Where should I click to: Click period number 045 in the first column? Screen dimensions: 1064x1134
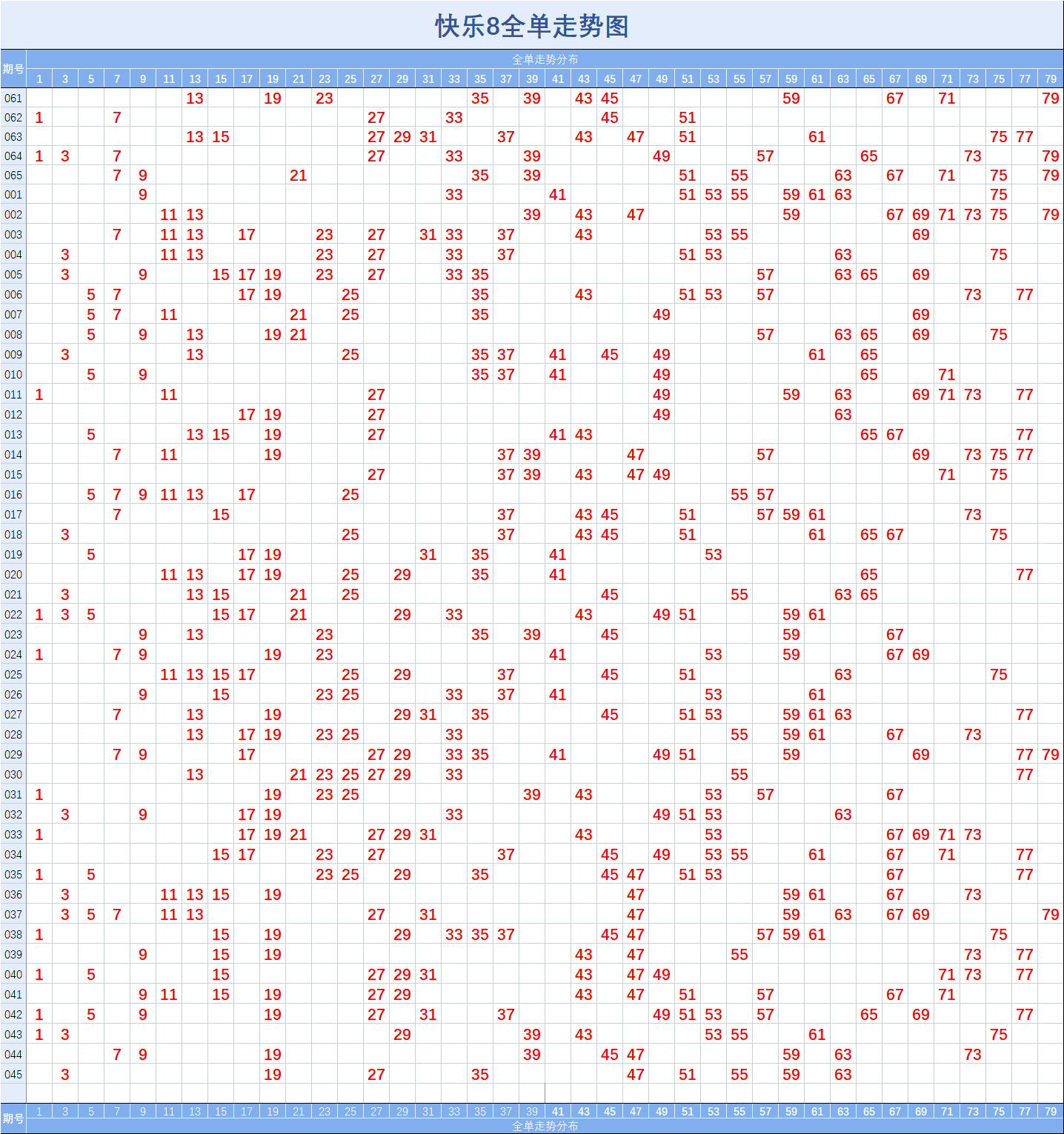coord(13,1075)
